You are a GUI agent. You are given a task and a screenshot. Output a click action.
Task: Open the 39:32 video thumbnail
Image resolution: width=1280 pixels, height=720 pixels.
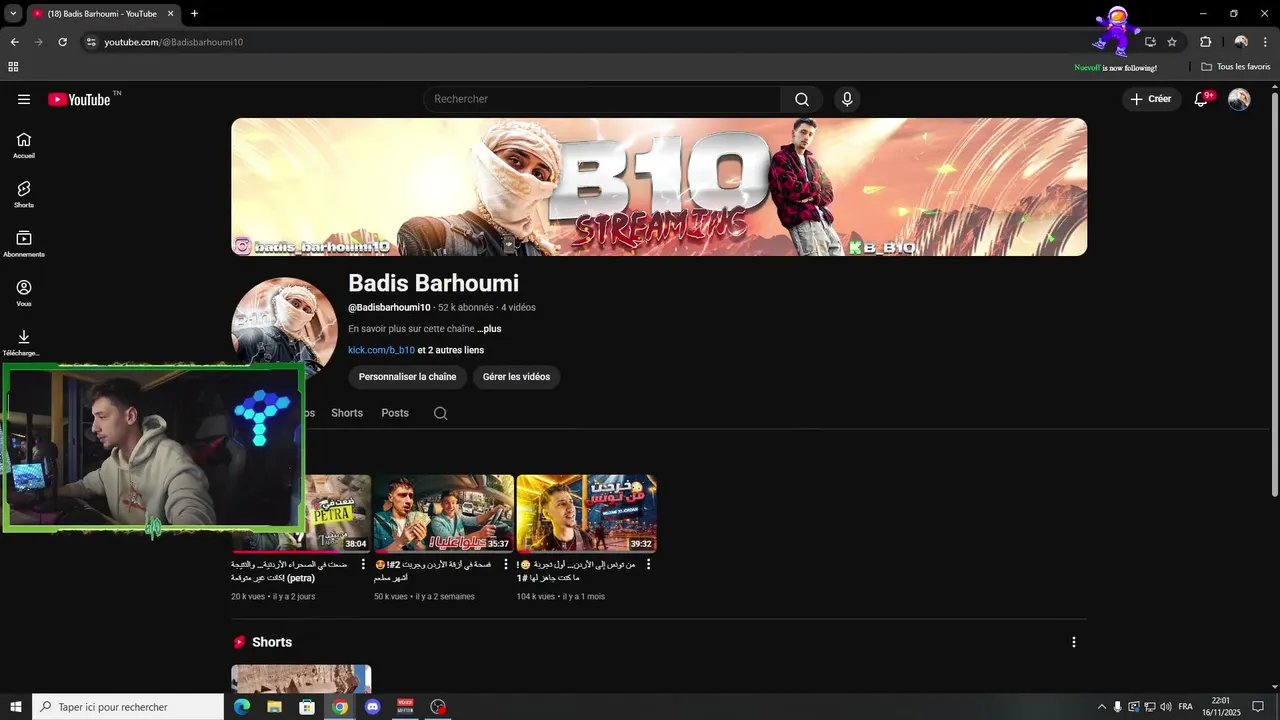[x=586, y=513]
